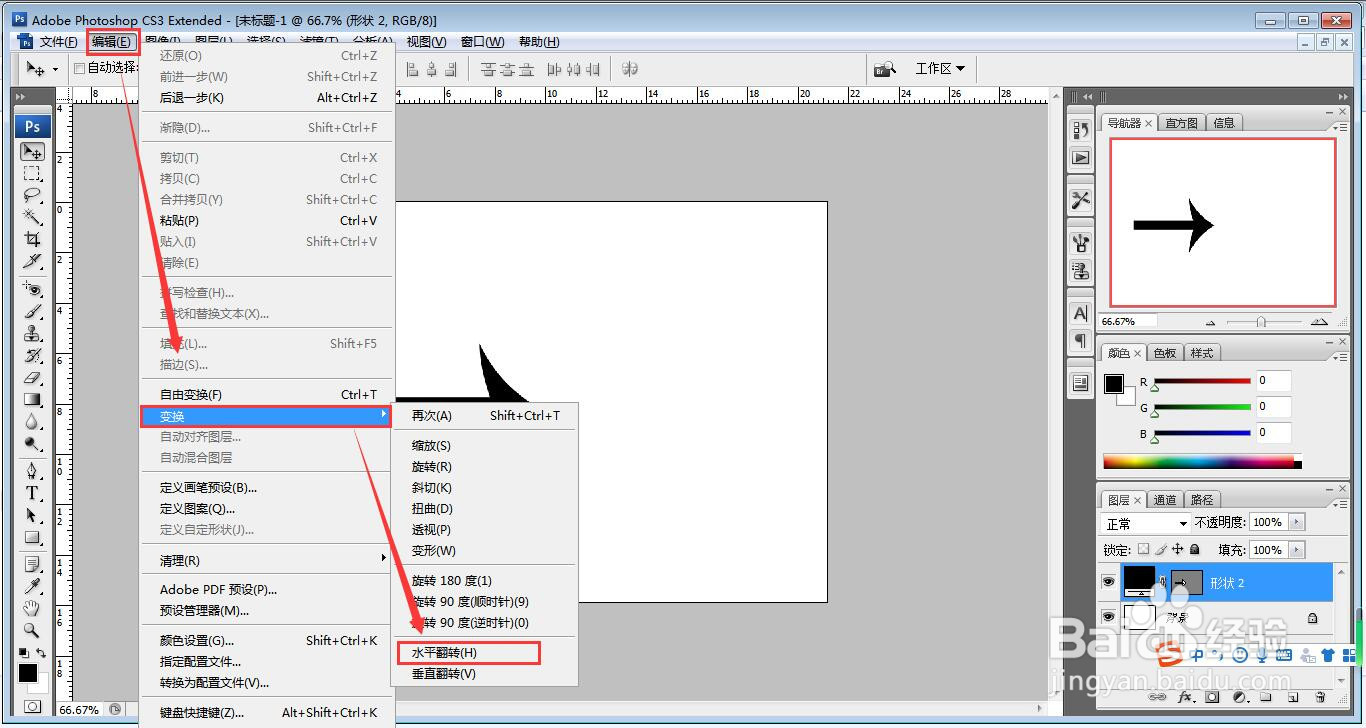Screen dimensions: 1366x728
Task: Click the add layer style fx icon
Action: coord(1186,697)
